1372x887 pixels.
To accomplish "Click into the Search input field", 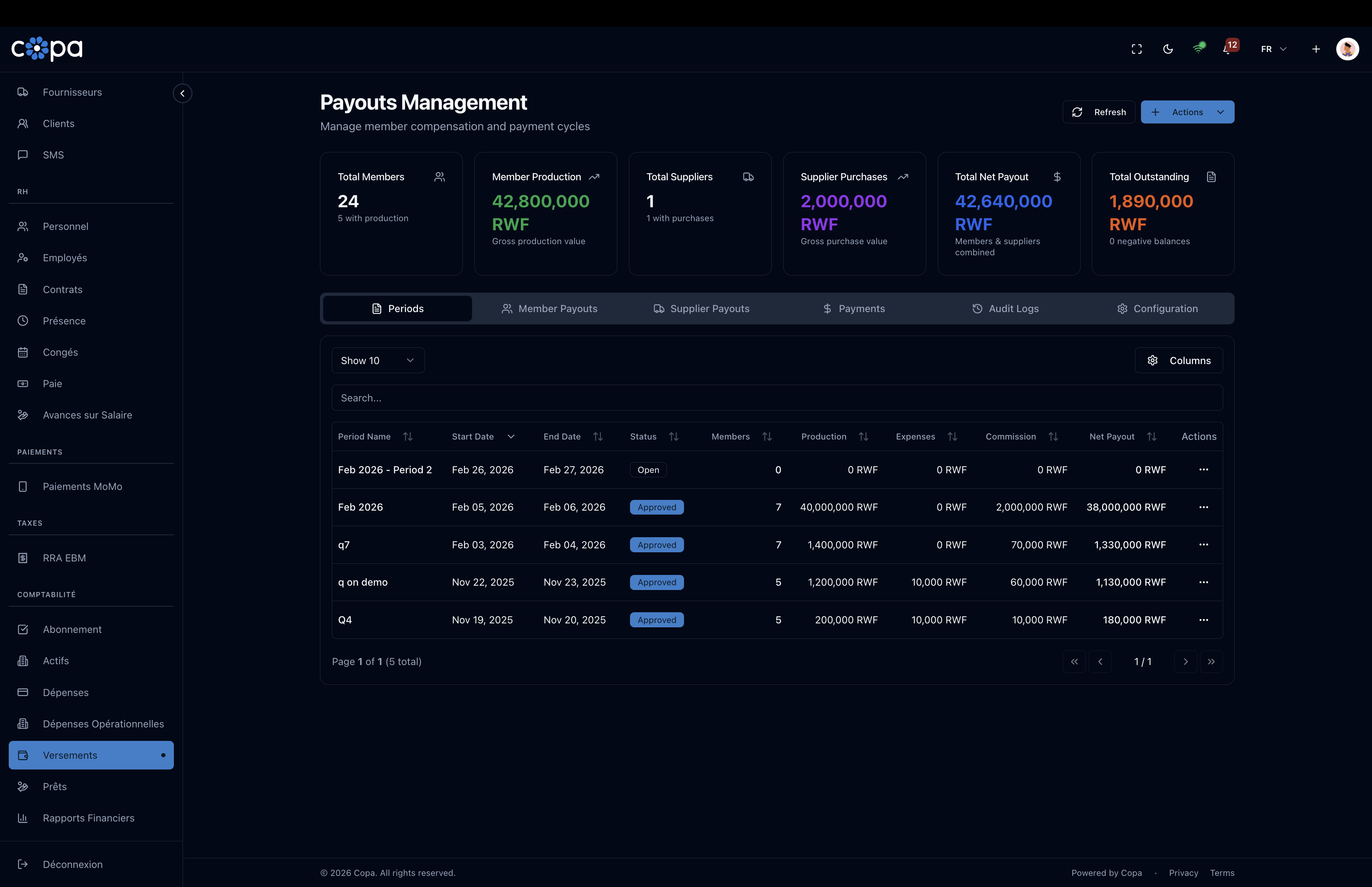I will (x=777, y=398).
